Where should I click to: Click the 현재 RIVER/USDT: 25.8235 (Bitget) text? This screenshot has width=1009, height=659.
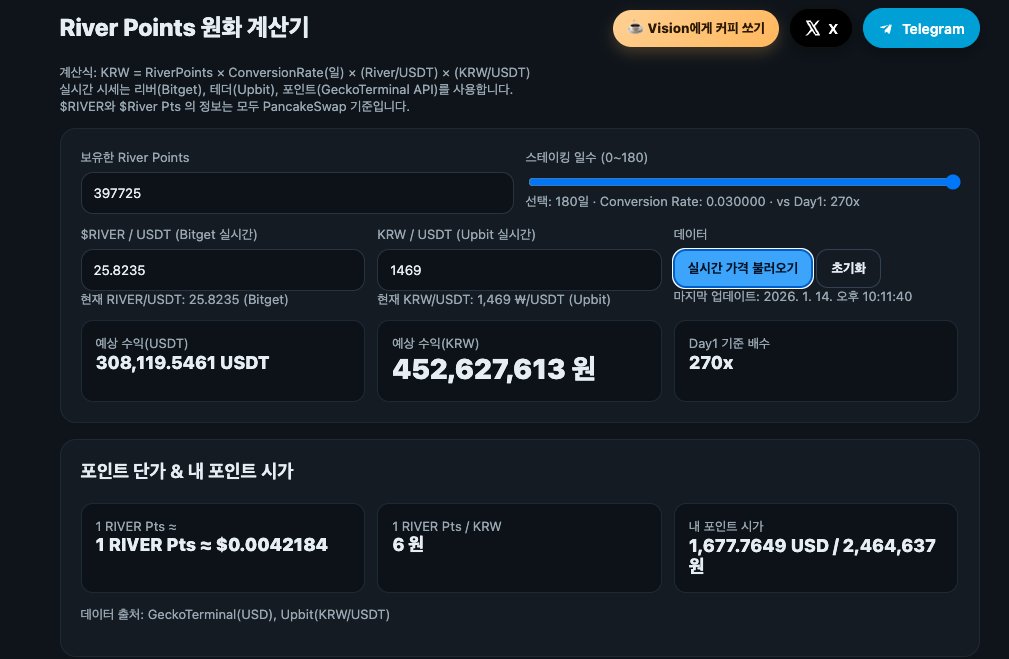(x=184, y=300)
